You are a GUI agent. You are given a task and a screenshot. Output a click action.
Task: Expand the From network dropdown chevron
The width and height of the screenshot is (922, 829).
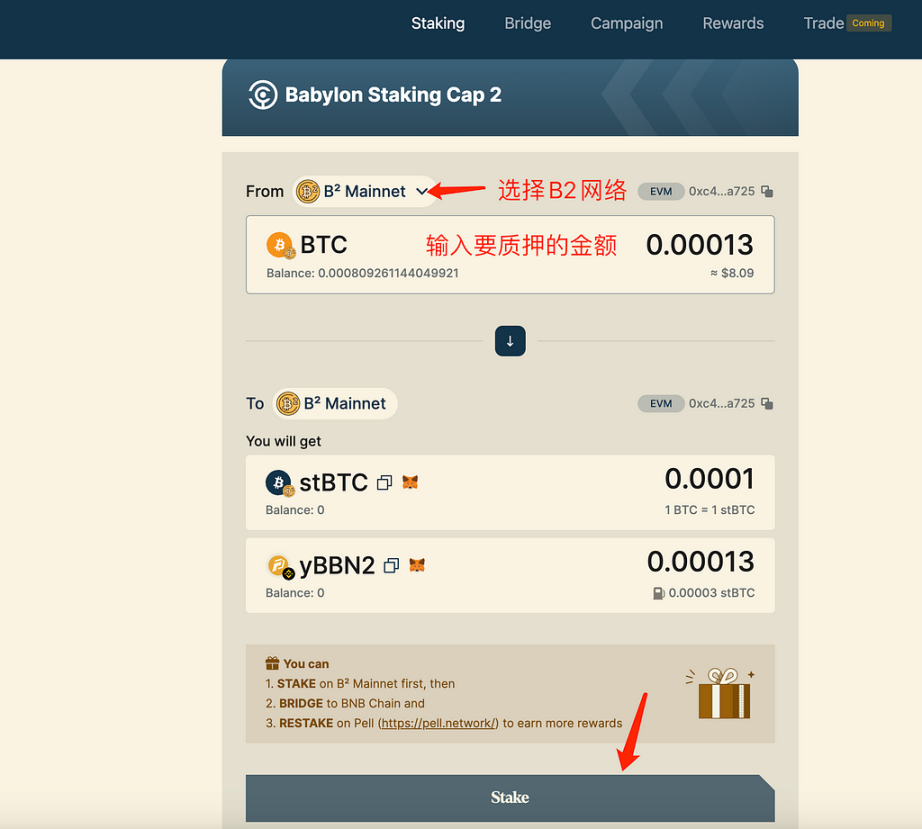click(421, 191)
